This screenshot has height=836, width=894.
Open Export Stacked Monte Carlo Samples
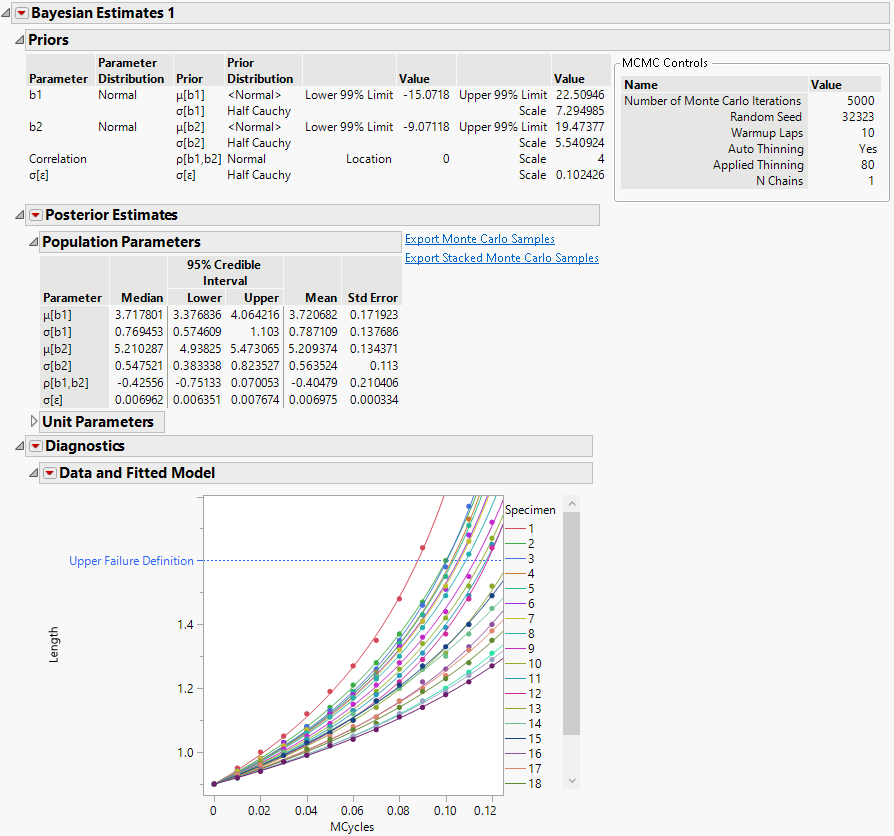pos(500,257)
